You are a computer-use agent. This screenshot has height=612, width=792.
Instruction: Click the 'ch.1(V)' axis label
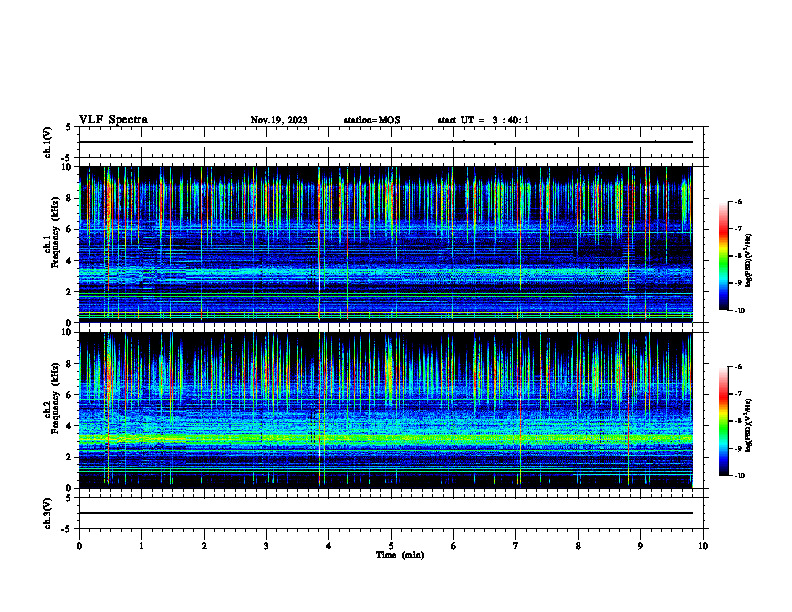point(48,142)
